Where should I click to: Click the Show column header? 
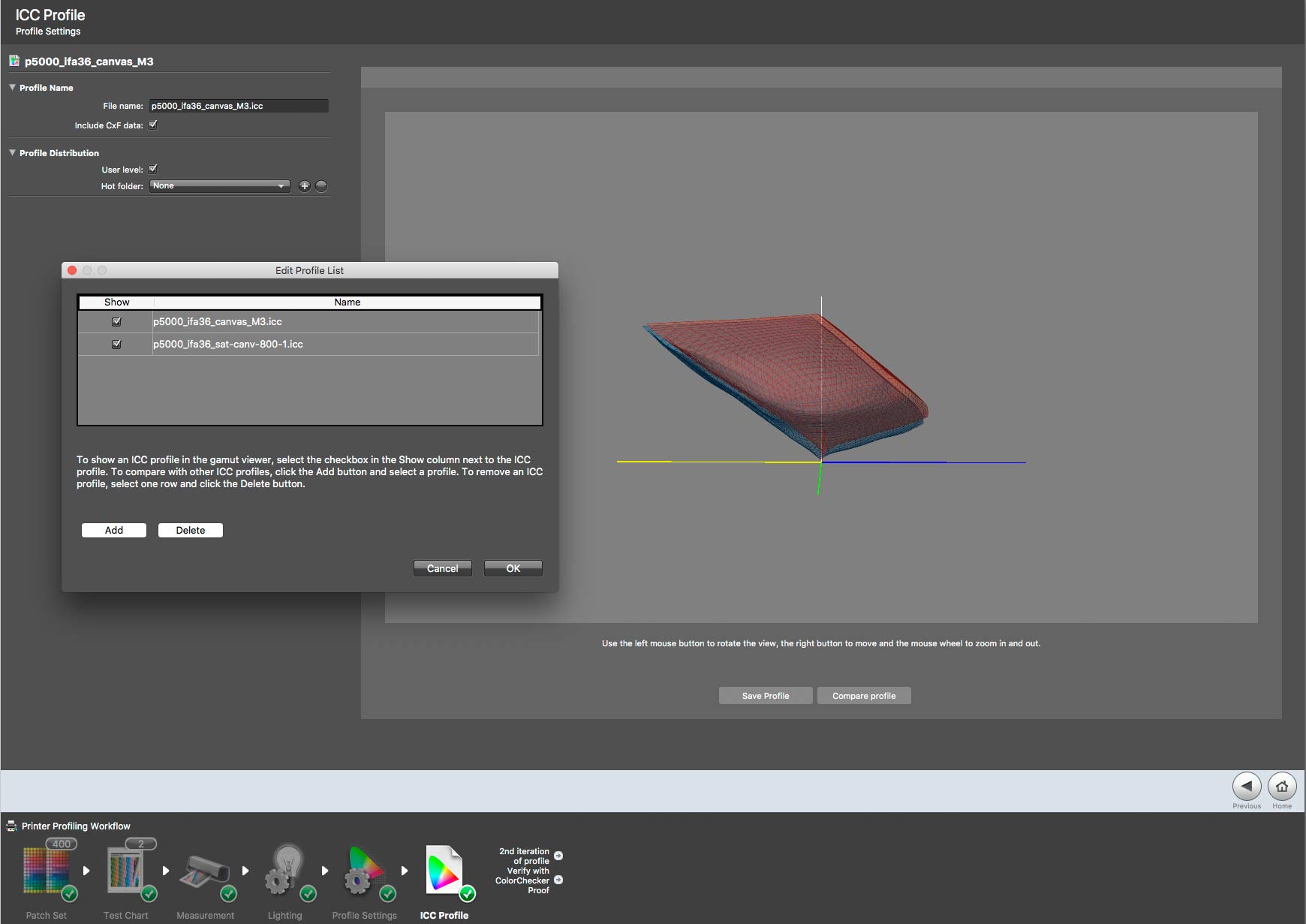[x=117, y=302]
